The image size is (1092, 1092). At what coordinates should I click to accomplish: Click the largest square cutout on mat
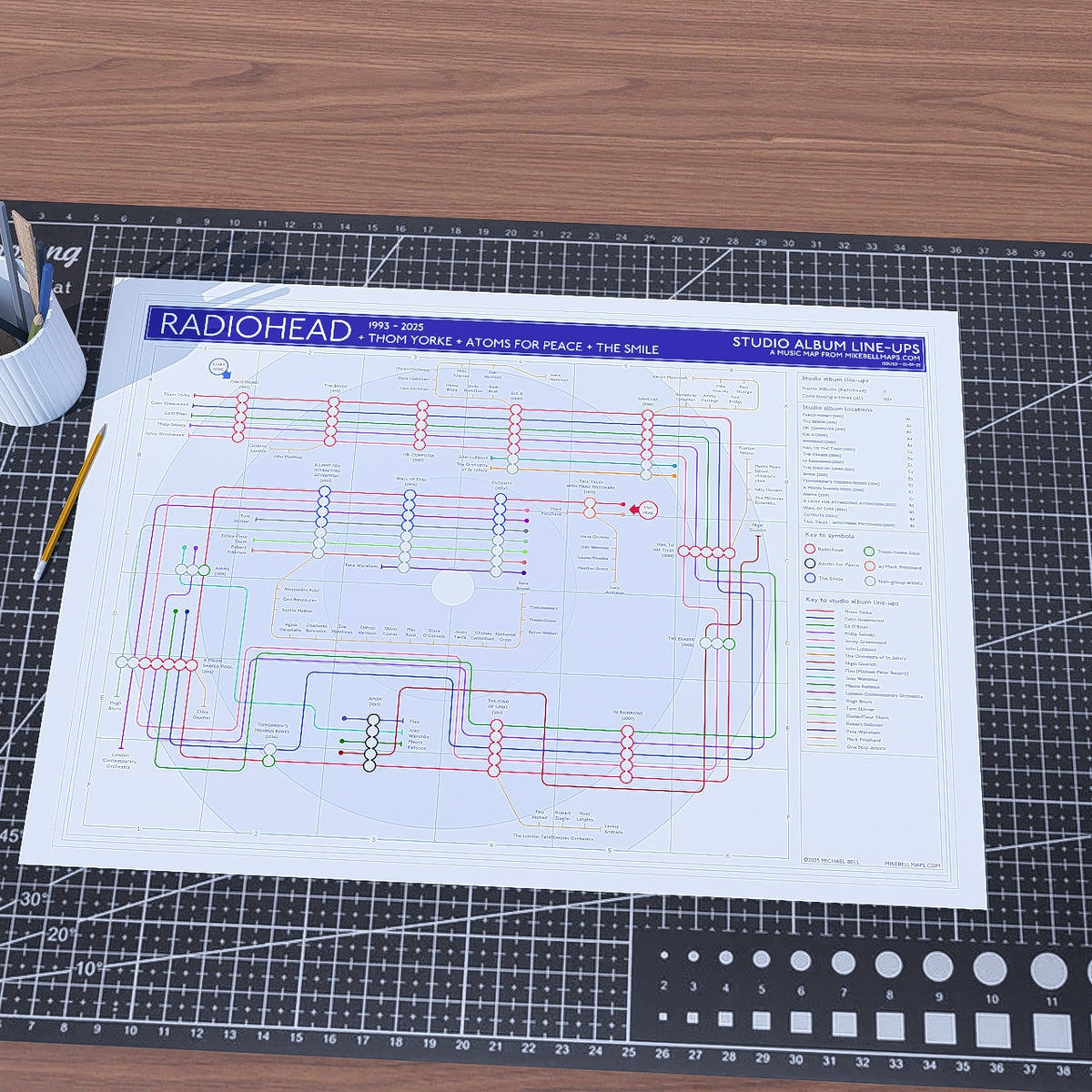1053,1034
